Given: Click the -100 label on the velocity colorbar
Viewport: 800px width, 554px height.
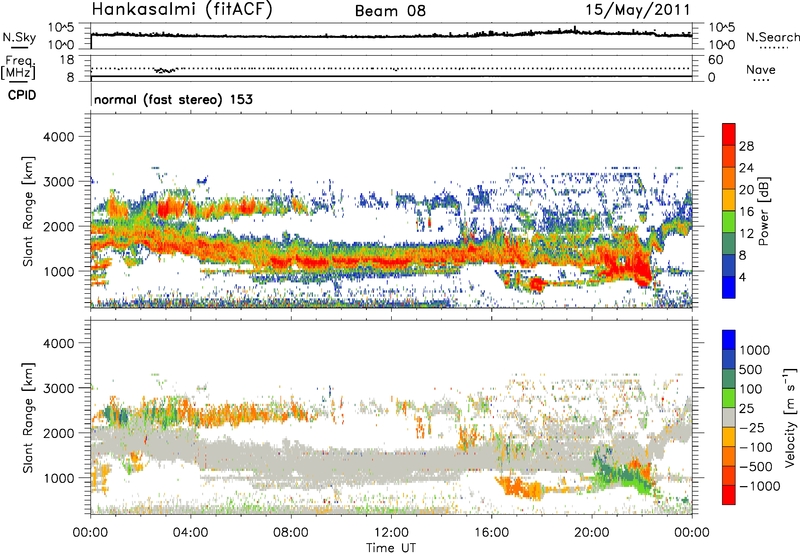Looking at the screenshot, I should (757, 447).
